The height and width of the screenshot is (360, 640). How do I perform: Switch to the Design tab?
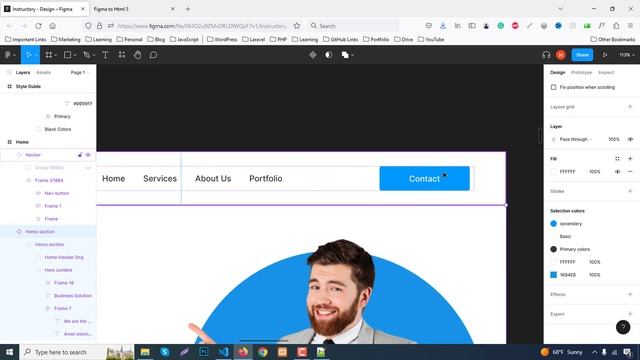point(558,72)
